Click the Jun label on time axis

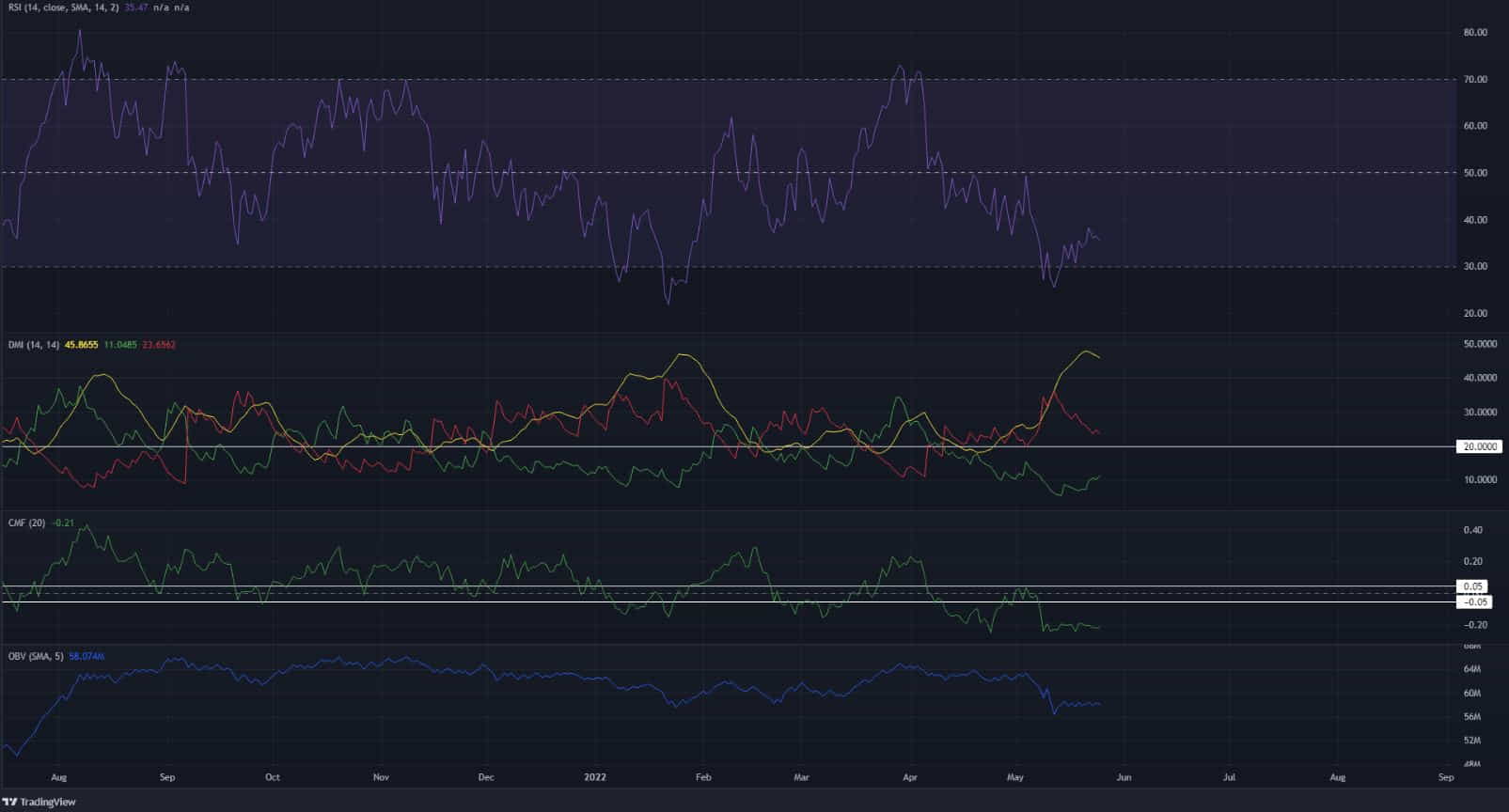click(x=1124, y=777)
